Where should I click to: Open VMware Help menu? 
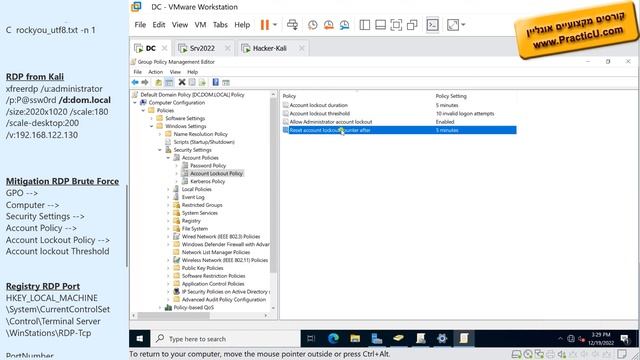point(242,25)
